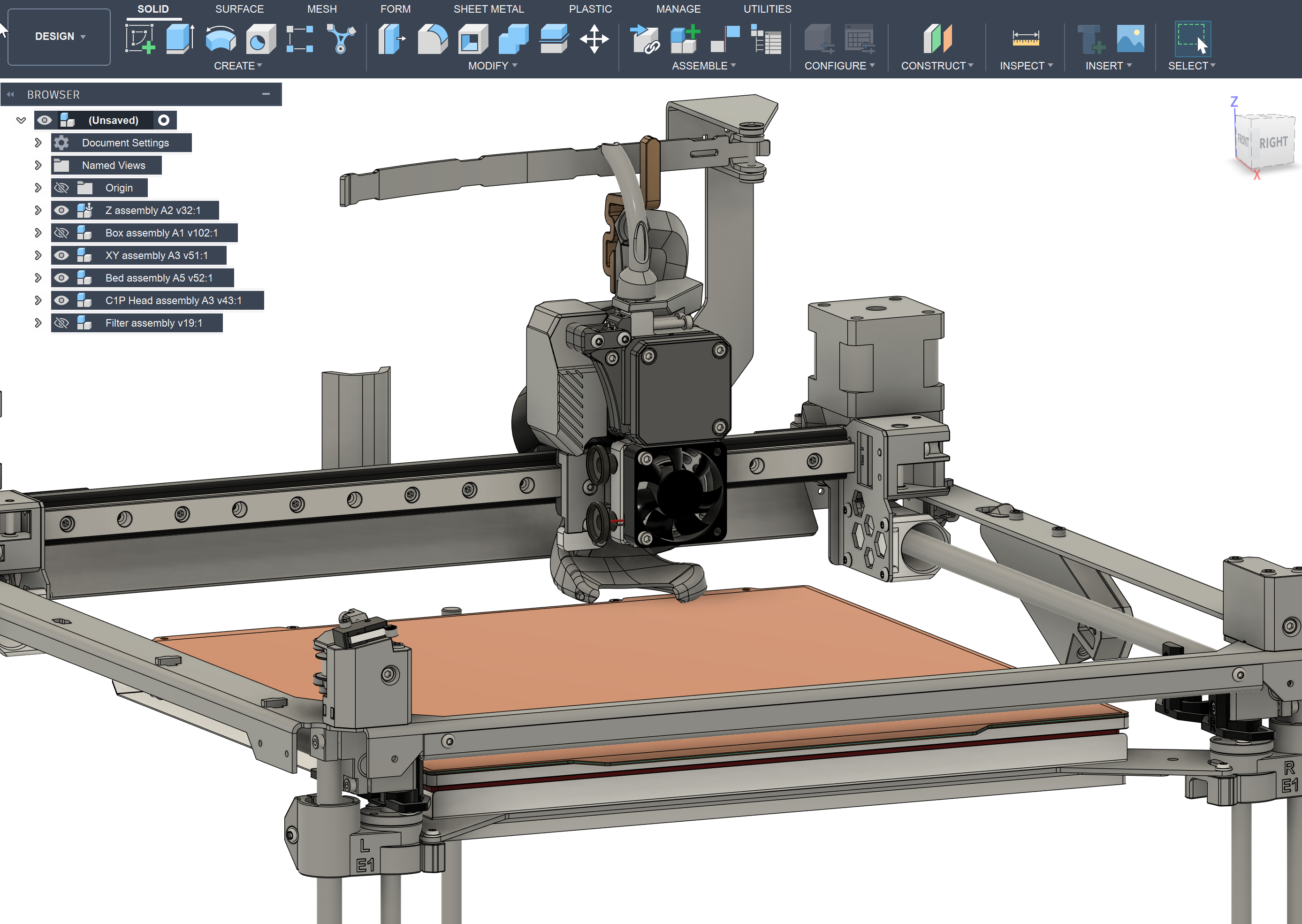Show the Filter assembly v19:1 component
1302x924 pixels.
pos(61,323)
